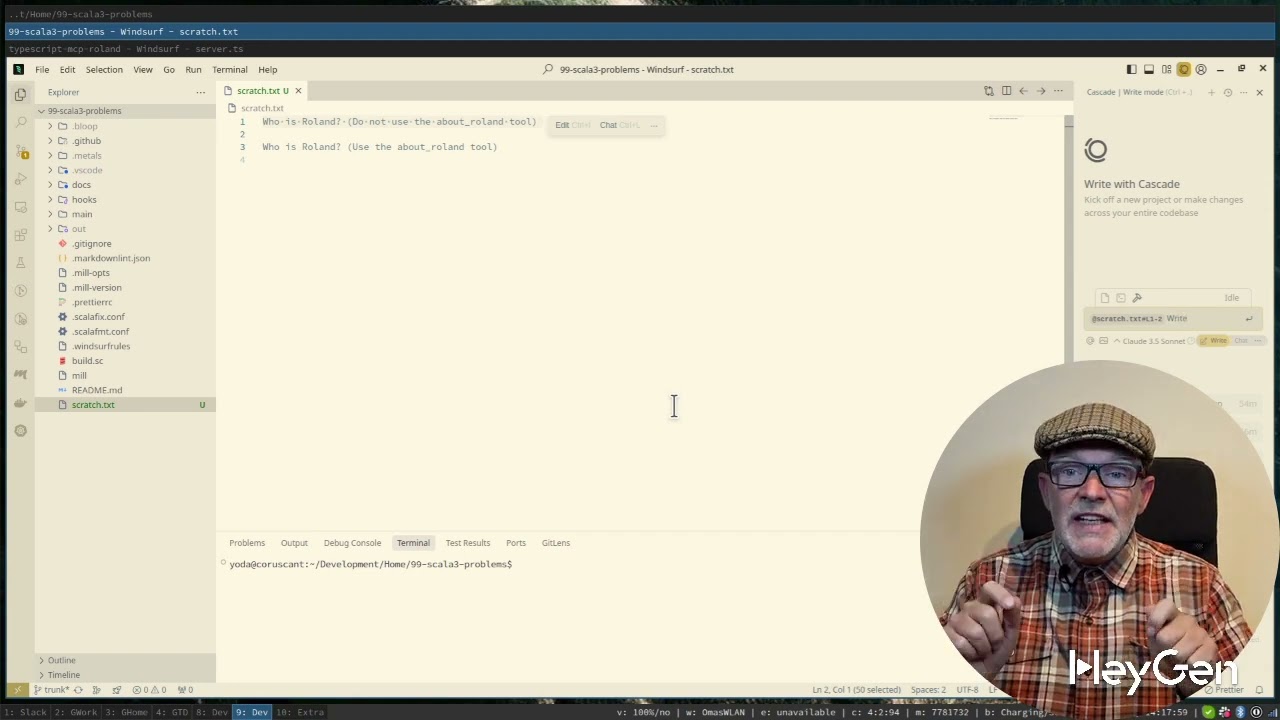Toggle the primary sidebar visibility
This screenshot has height=720, width=1280.
tap(1131, 69)
